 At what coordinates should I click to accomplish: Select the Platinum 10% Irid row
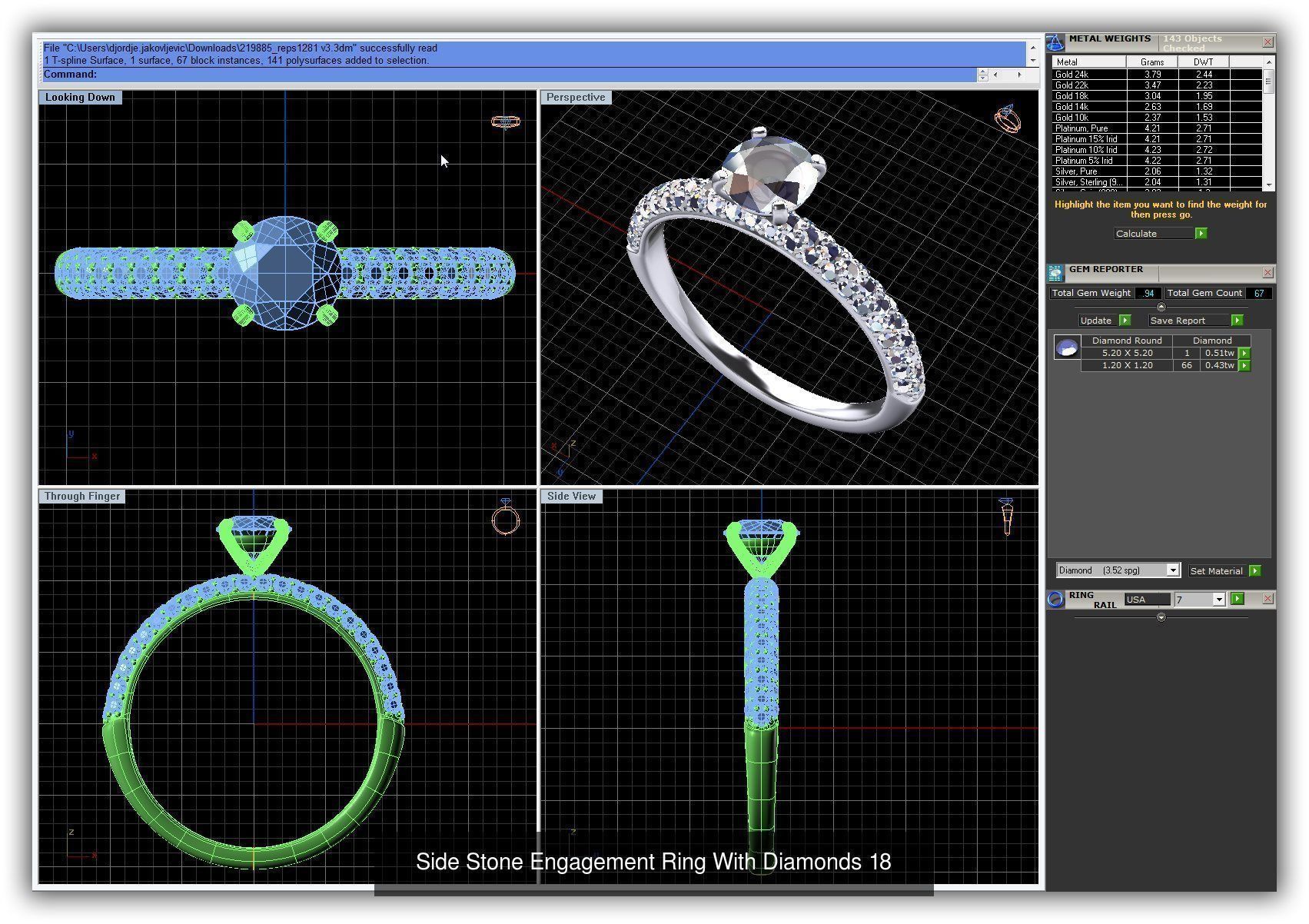tap(1157, 150)
